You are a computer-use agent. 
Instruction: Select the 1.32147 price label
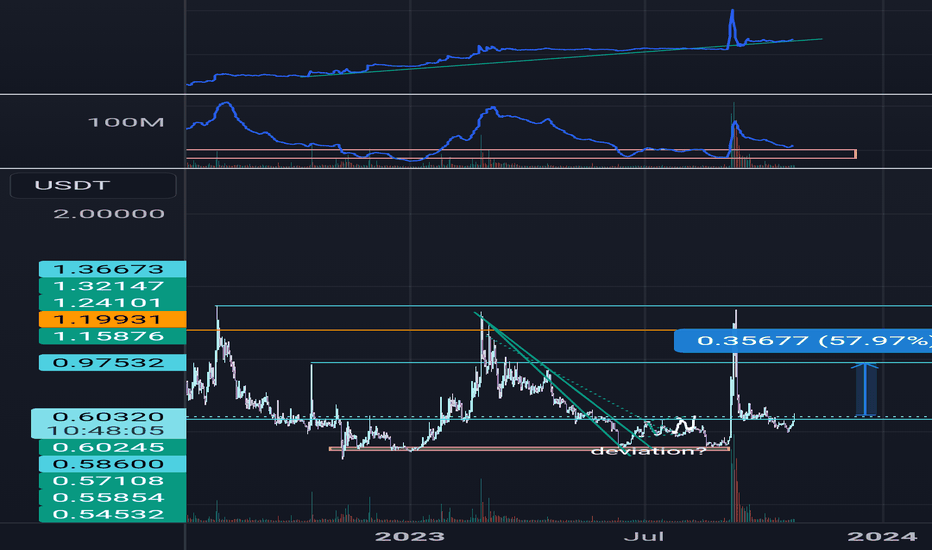112,285
